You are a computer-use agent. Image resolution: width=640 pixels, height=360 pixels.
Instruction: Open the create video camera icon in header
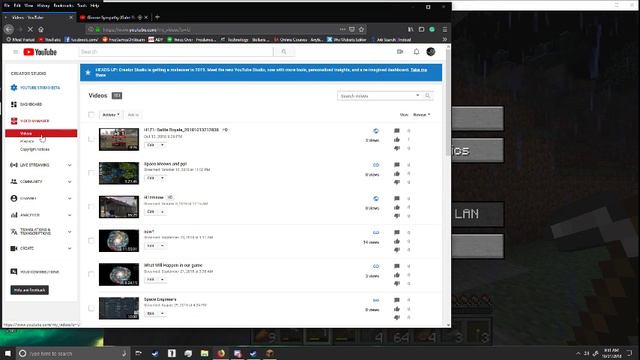tap(400, 52)
